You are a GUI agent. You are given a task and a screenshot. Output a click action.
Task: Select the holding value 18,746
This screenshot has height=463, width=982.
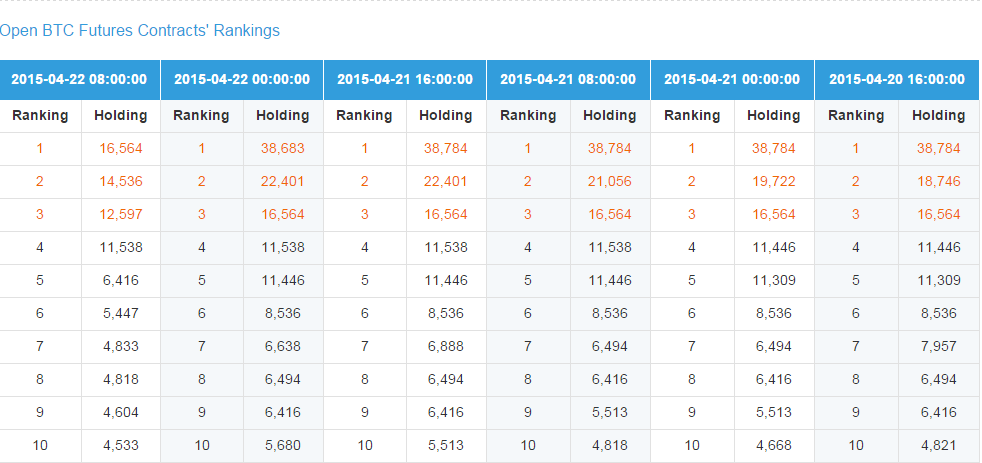point(939,182)
